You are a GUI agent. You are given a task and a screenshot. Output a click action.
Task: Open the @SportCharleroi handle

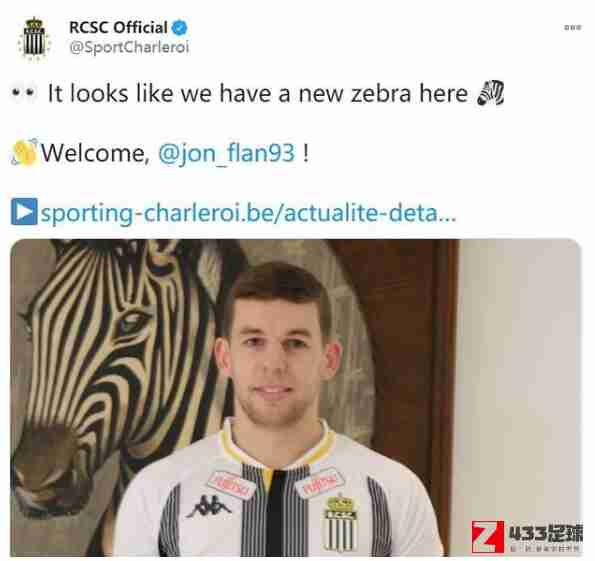(x=129, y=47)
